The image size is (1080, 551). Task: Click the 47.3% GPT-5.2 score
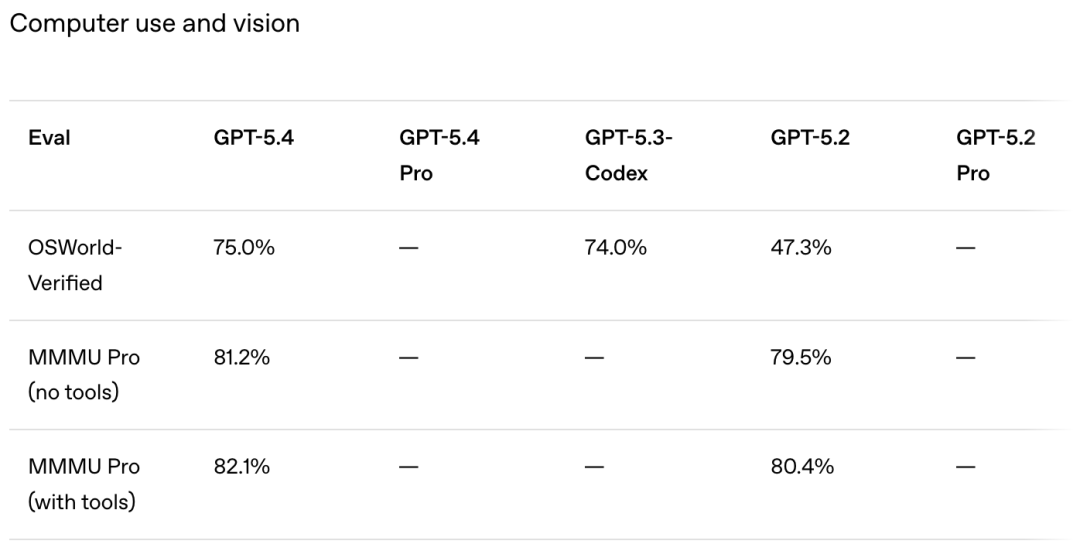[801, 249]
